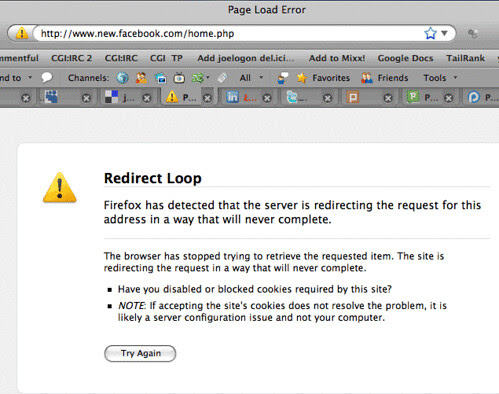Close the Twitter bird tab

(x=328, y=98)
